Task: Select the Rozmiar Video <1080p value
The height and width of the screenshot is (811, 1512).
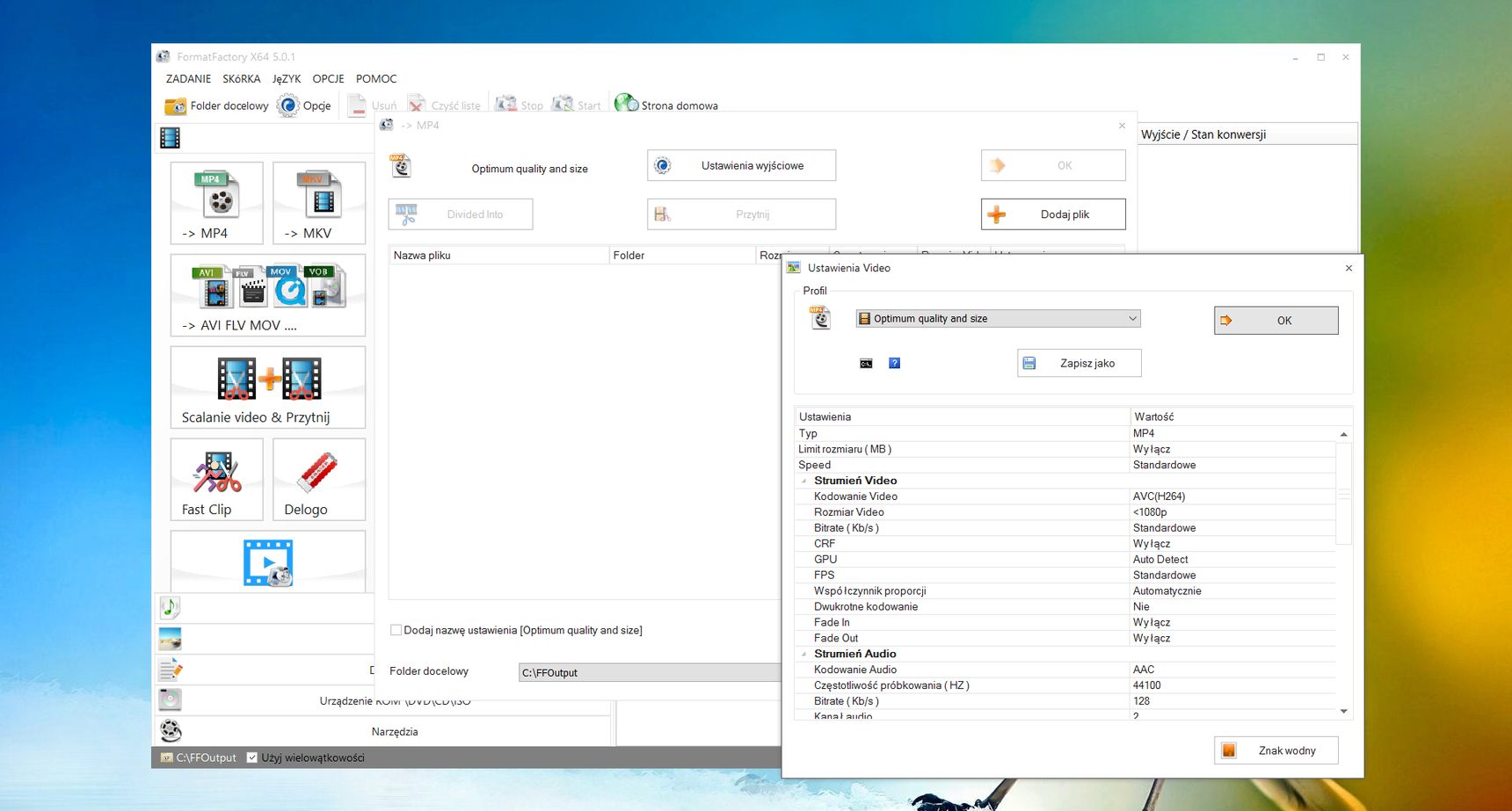Action: [x=1232, y=512]
